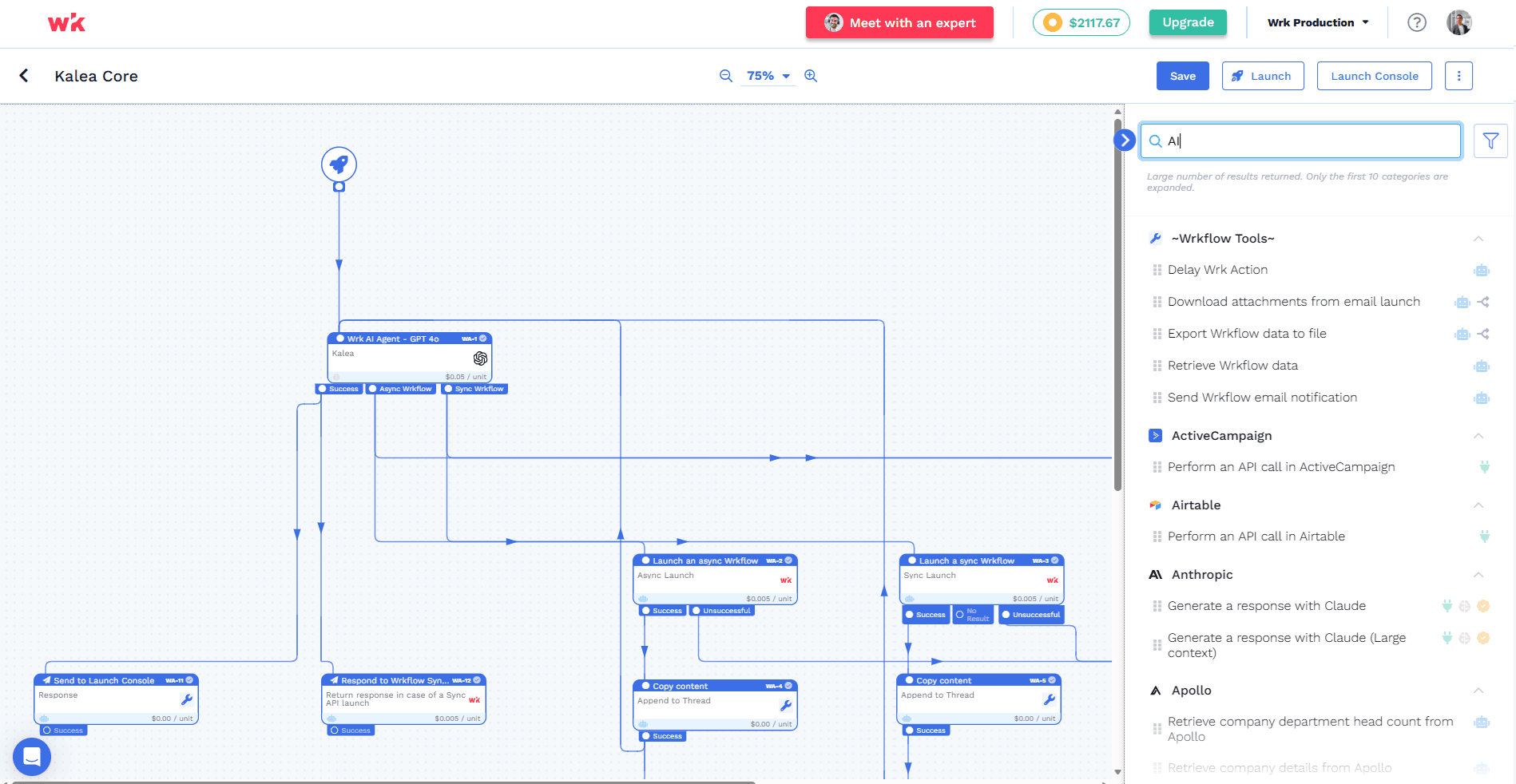Viewport: 1516px width, 784px height.
Task: Click into the Wrk Action search field
Action: 1300,141
